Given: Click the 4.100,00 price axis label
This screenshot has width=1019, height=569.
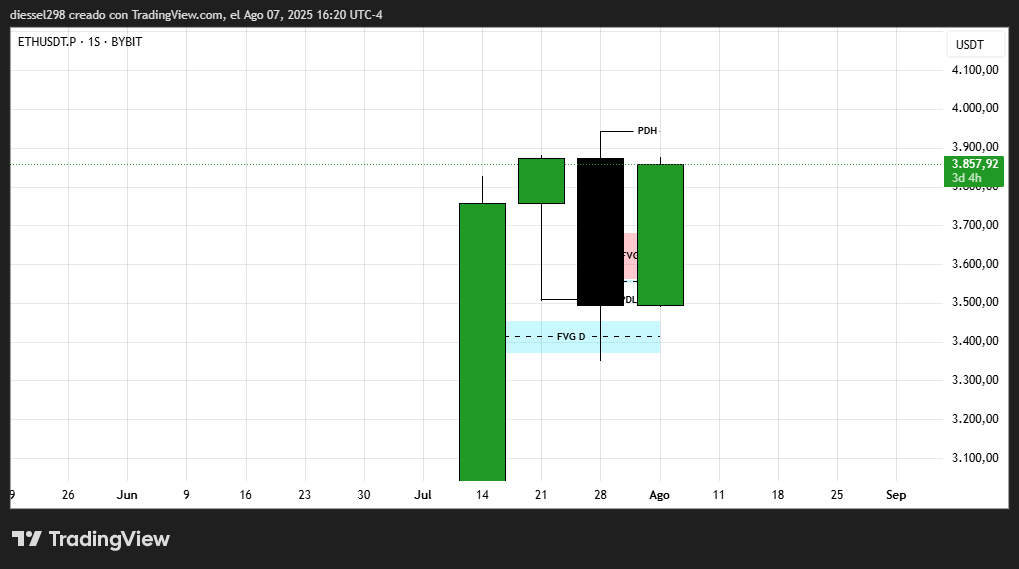Looking at the screenshot, I should point(975,70).
